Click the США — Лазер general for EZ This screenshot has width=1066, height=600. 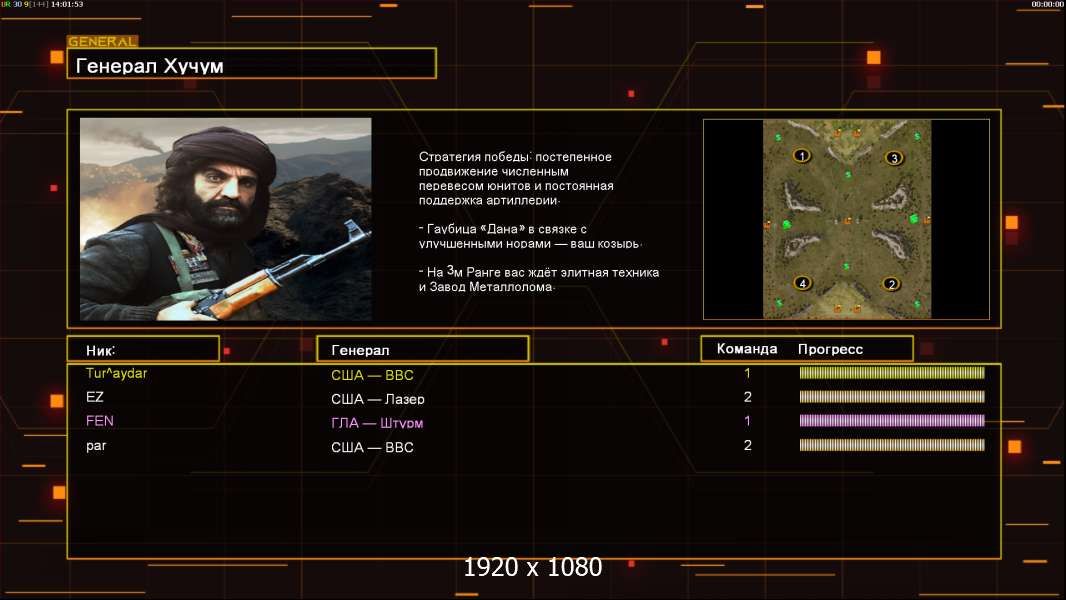click(x=371, y=399)
